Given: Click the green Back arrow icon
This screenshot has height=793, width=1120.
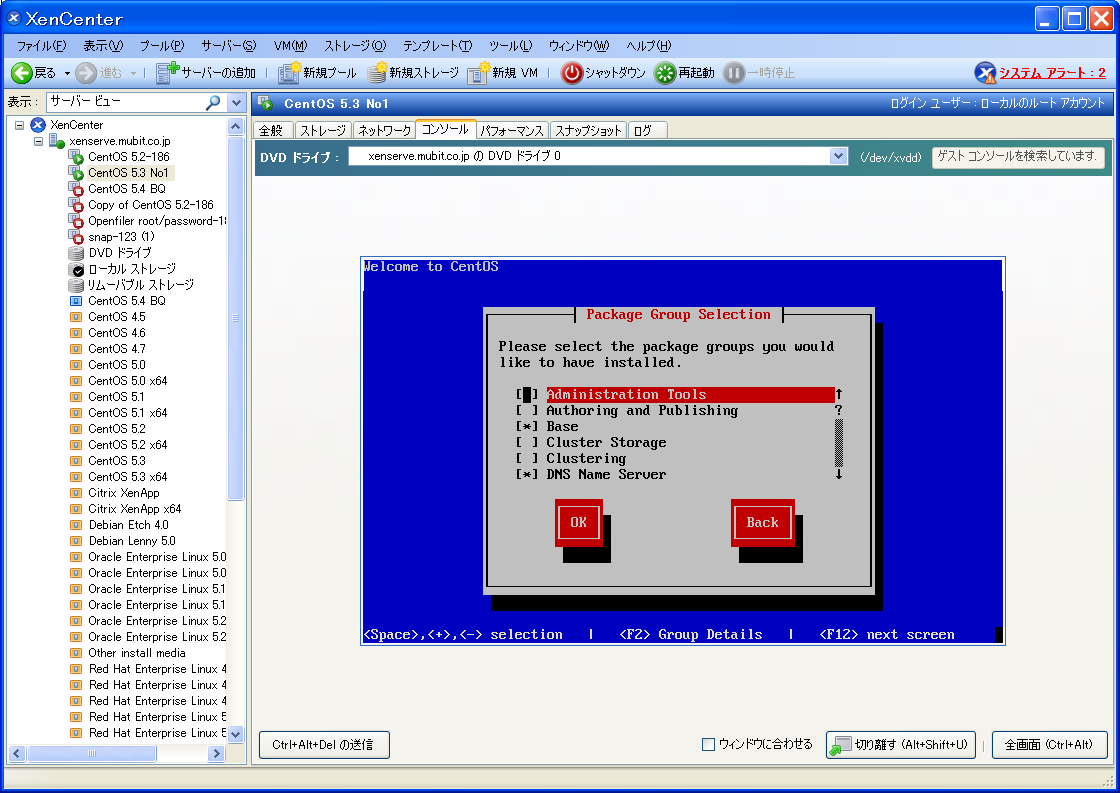Looking at the screenshot, I should [21, 73].
